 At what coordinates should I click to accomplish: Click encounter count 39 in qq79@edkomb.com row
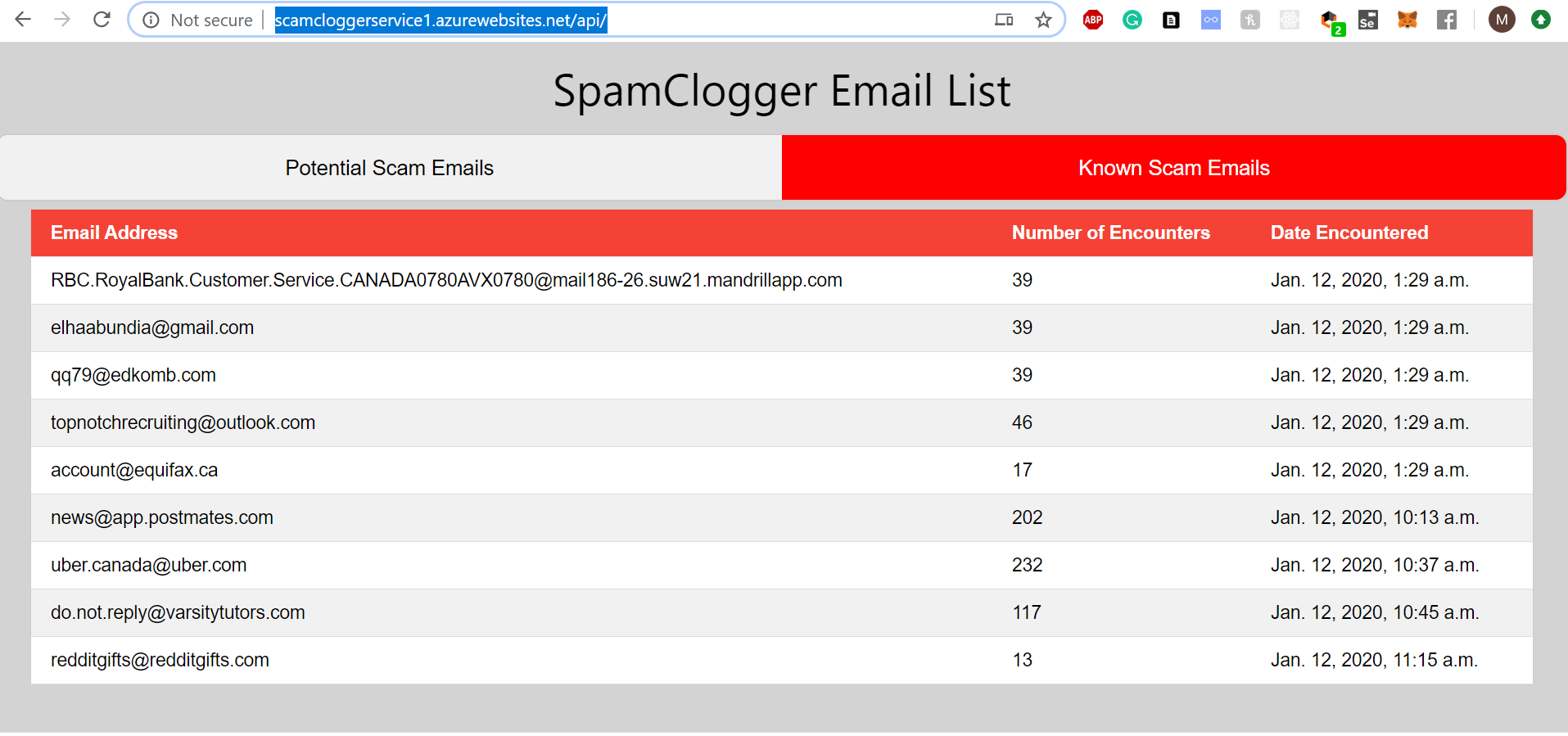(1022, 375)
